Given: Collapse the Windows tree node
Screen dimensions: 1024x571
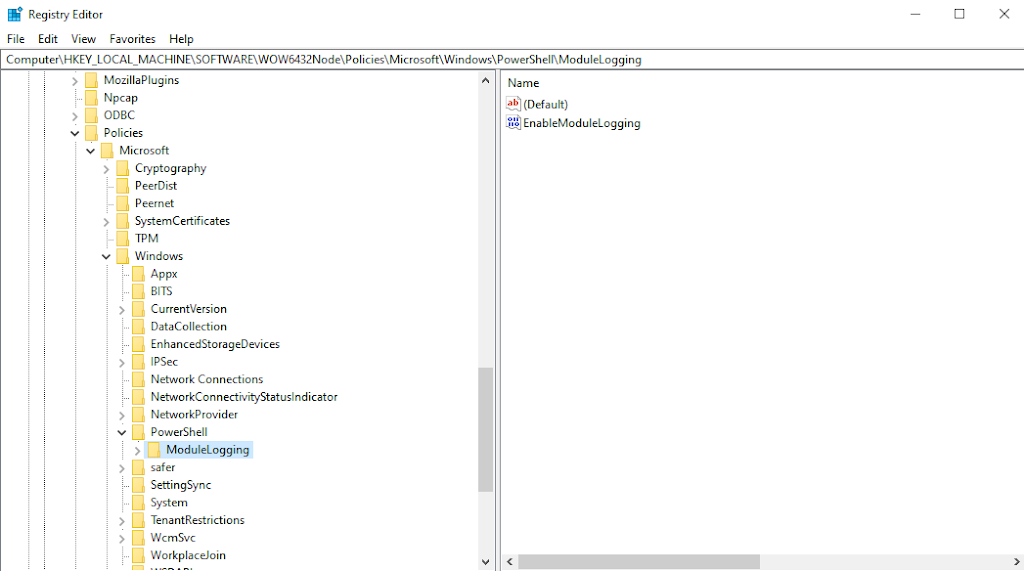Looking at the screenshot, I should coord(106,256).
